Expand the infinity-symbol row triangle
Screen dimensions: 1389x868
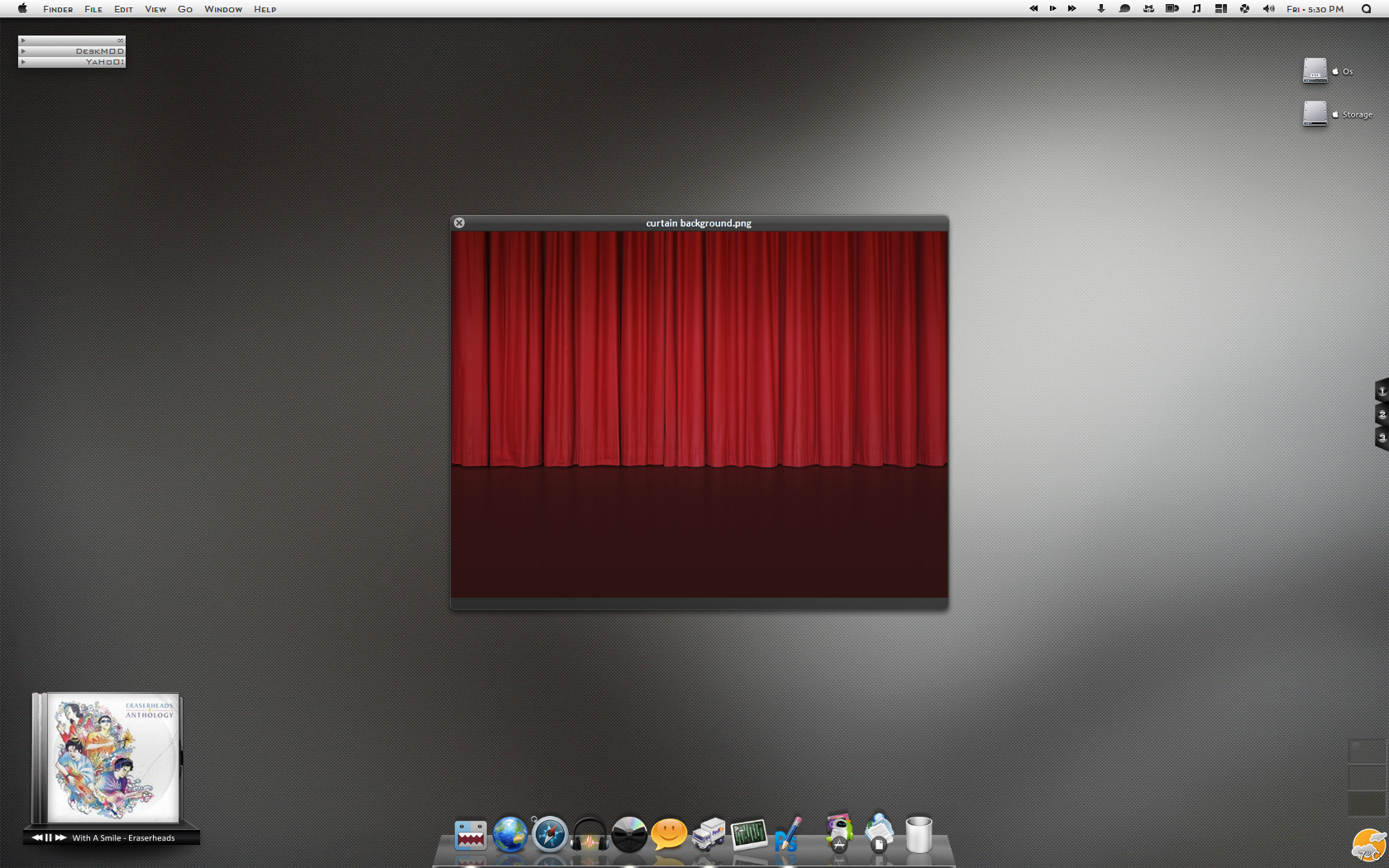pyautogui.click(x=23, y=40)
